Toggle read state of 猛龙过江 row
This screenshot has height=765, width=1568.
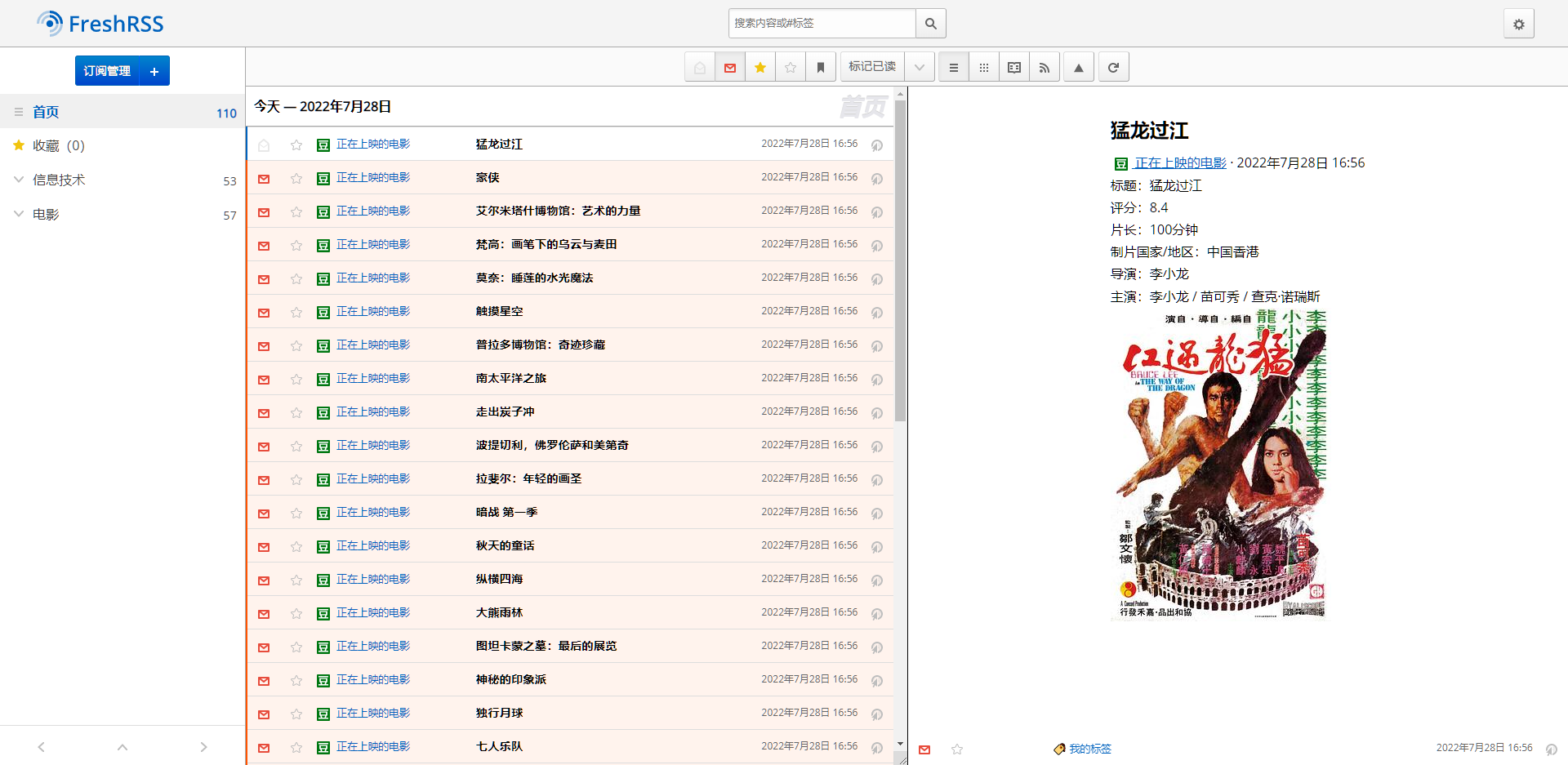(x=264, y=145)
